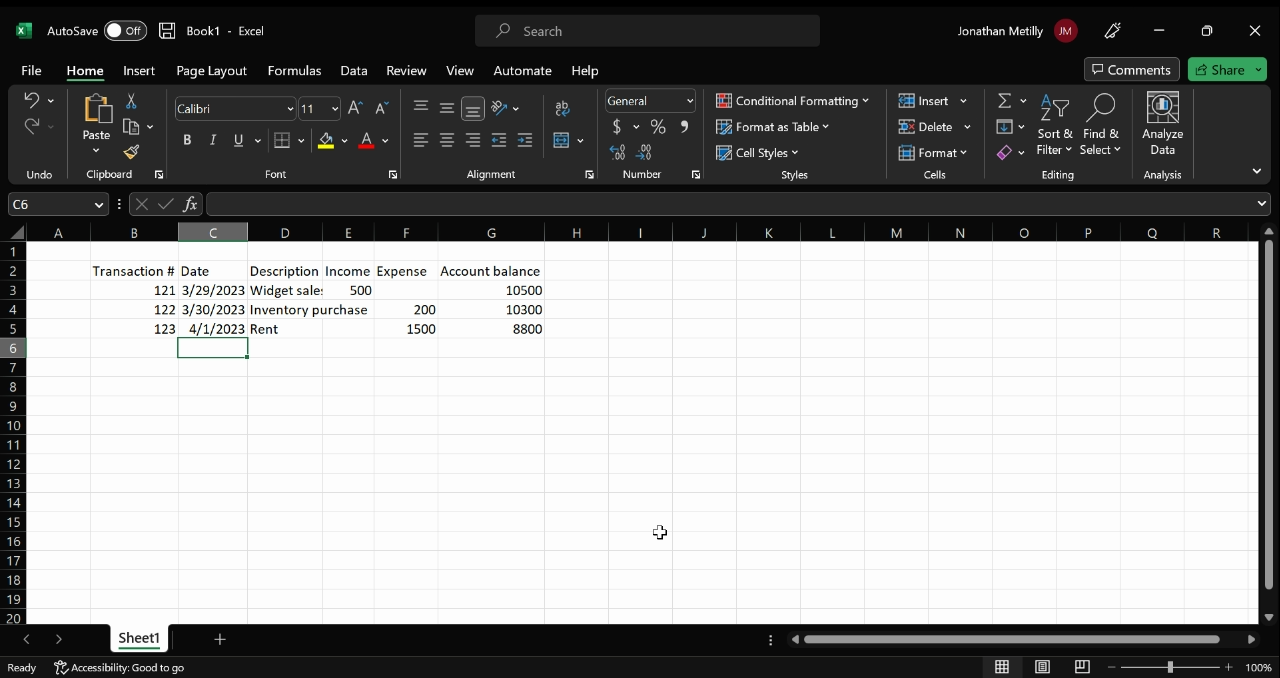
Task: Expand the Calibri font dropdown
Action: pyautogui.click(x=290, y=108)
